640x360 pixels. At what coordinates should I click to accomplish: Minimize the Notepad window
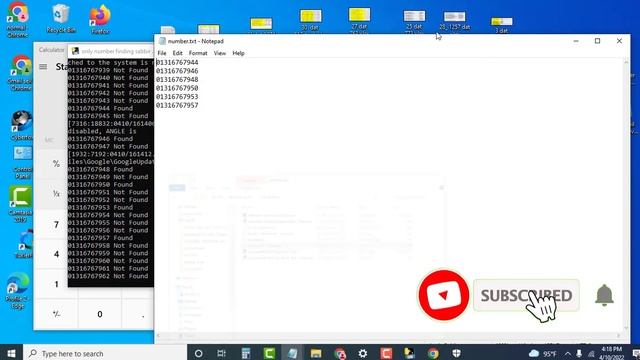click(x=576, y=41)
